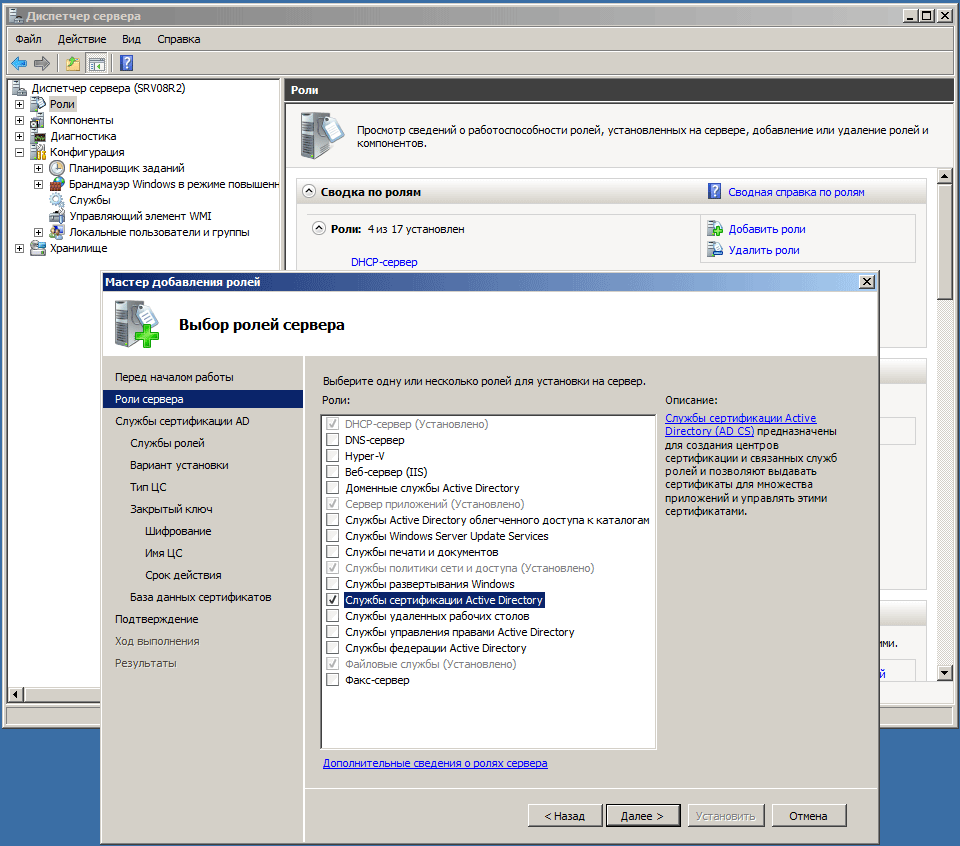Click the blue Help toolbar icon
This screenshot has width=960, height=846.
[127, 64]
